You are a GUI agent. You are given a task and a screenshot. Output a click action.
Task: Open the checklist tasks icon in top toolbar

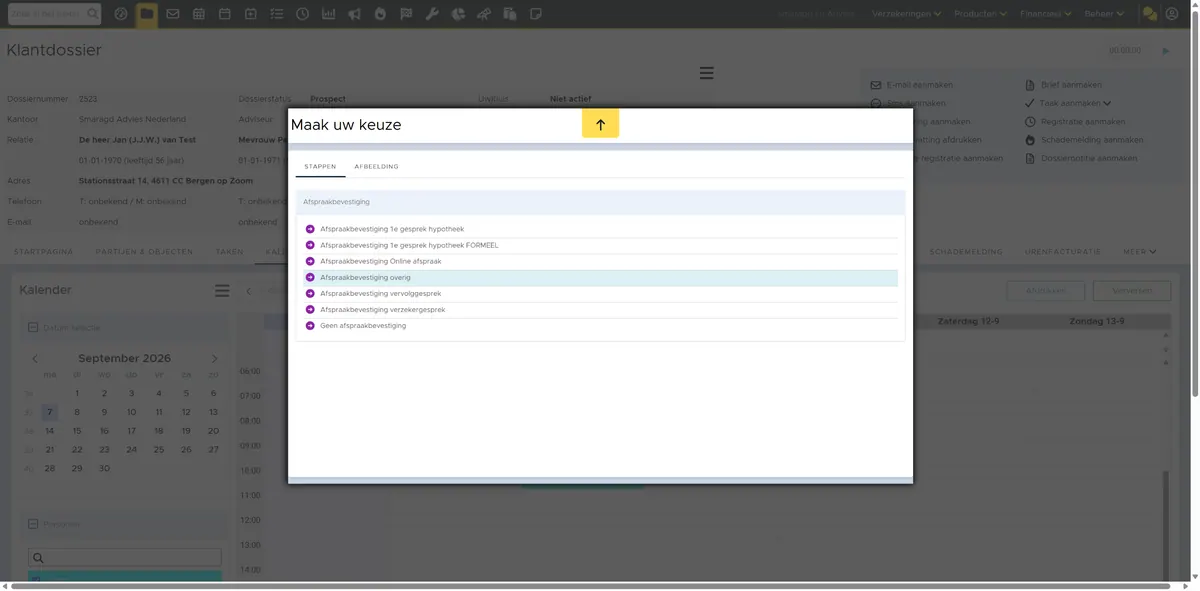click(276, 14)
